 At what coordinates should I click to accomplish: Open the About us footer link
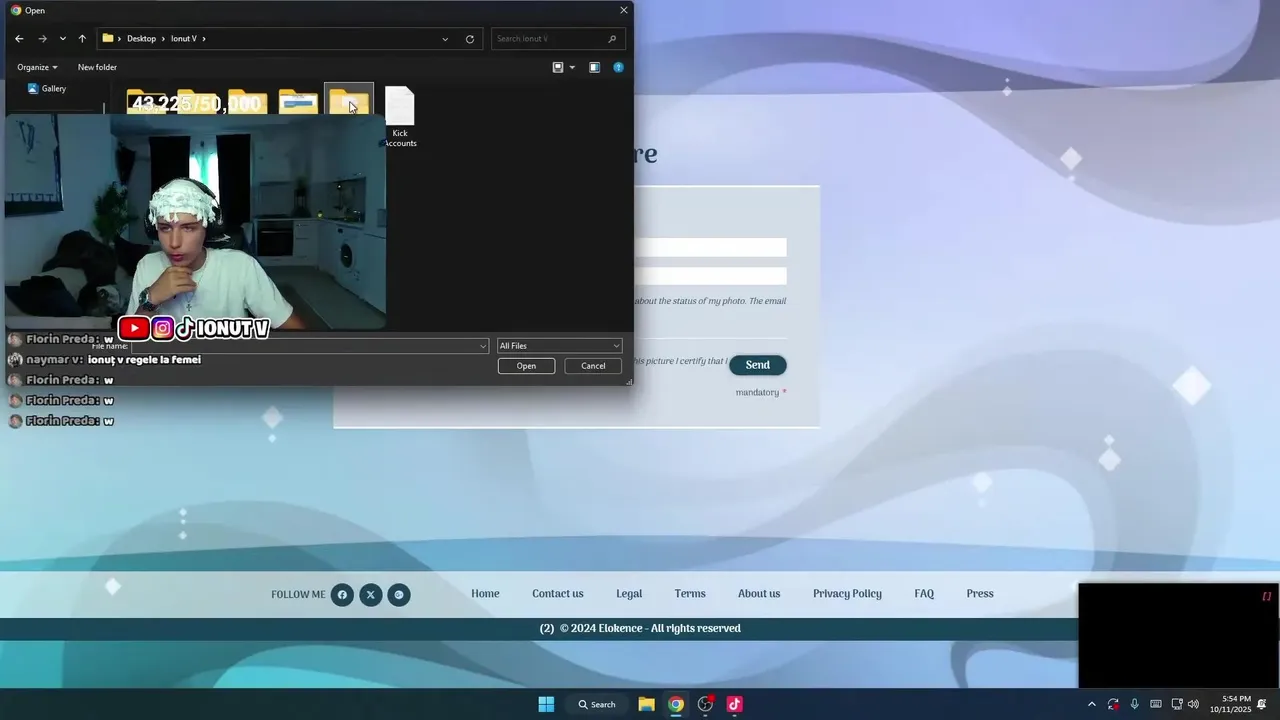click(x=759, y=594)
